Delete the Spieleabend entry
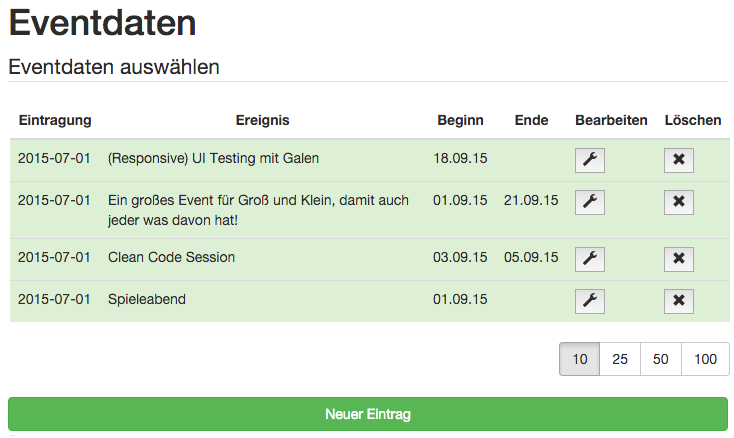Screen dimensions: 734x438 pos(679,301)
